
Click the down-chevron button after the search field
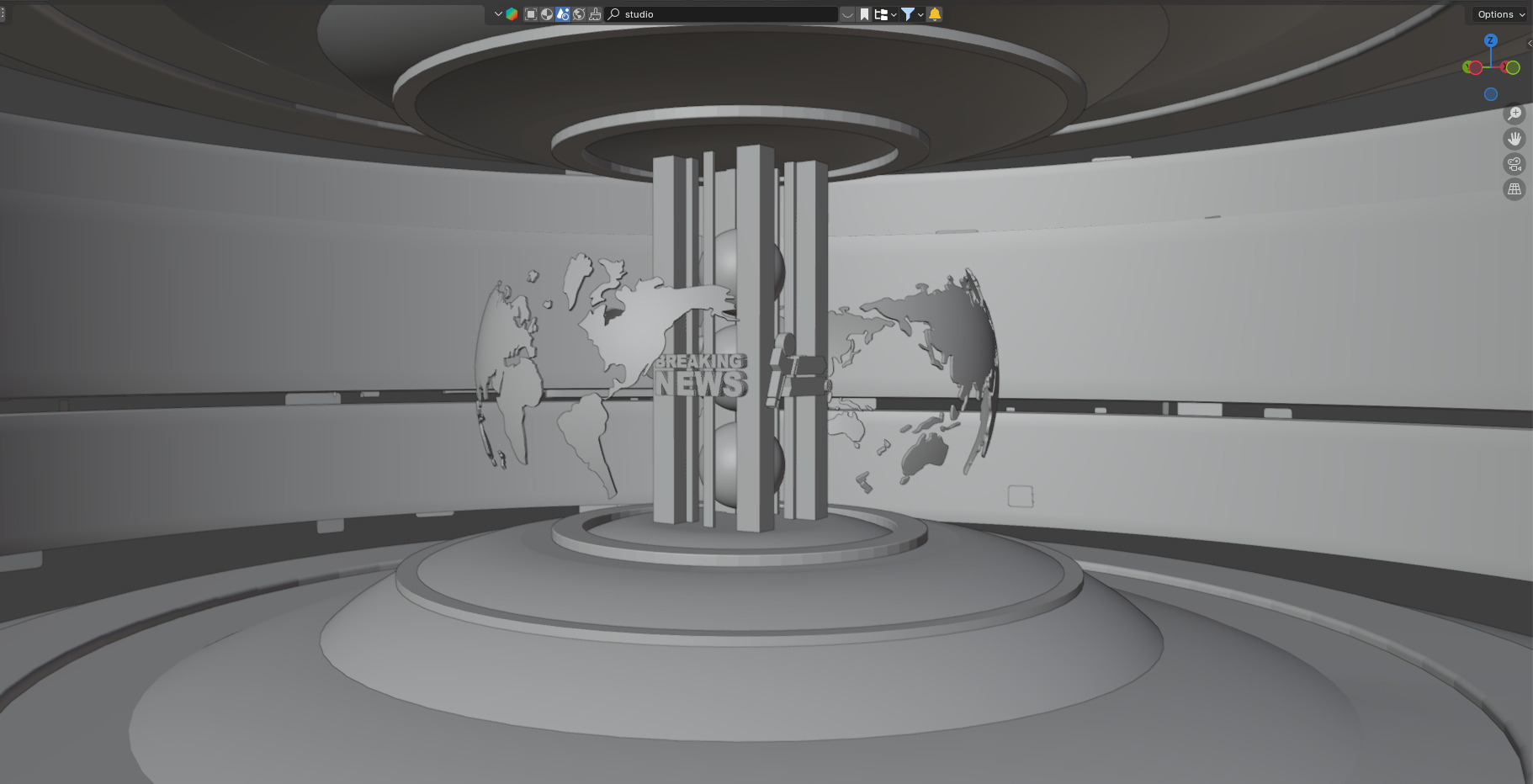pyautogui.click(x=848, y=14)
